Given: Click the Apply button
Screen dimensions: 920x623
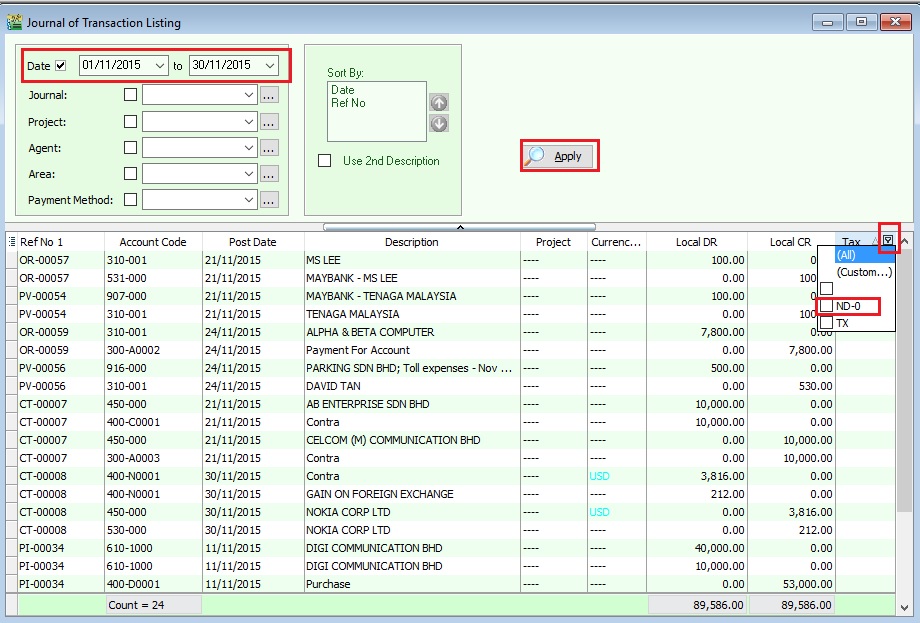Looking at the screenshot, I should [558, 155].
